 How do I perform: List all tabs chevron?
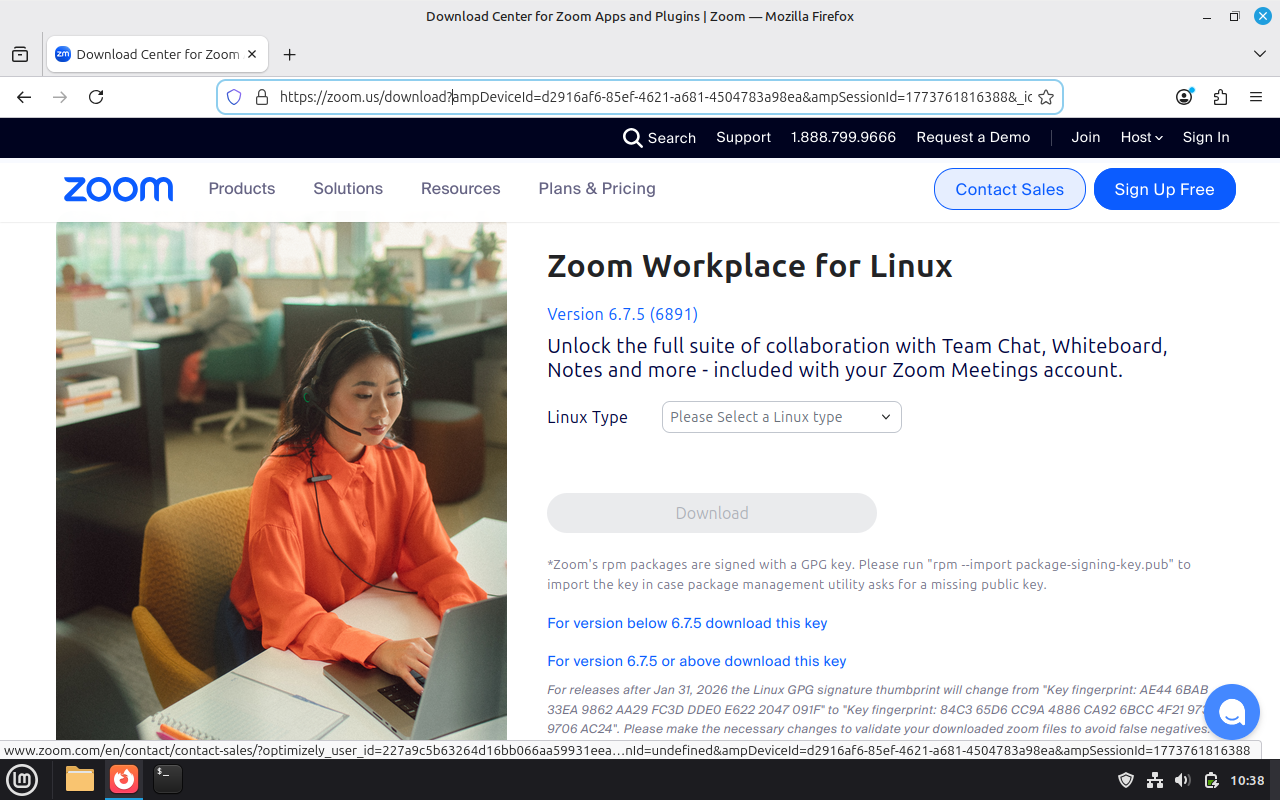(x=1259, y=54)
